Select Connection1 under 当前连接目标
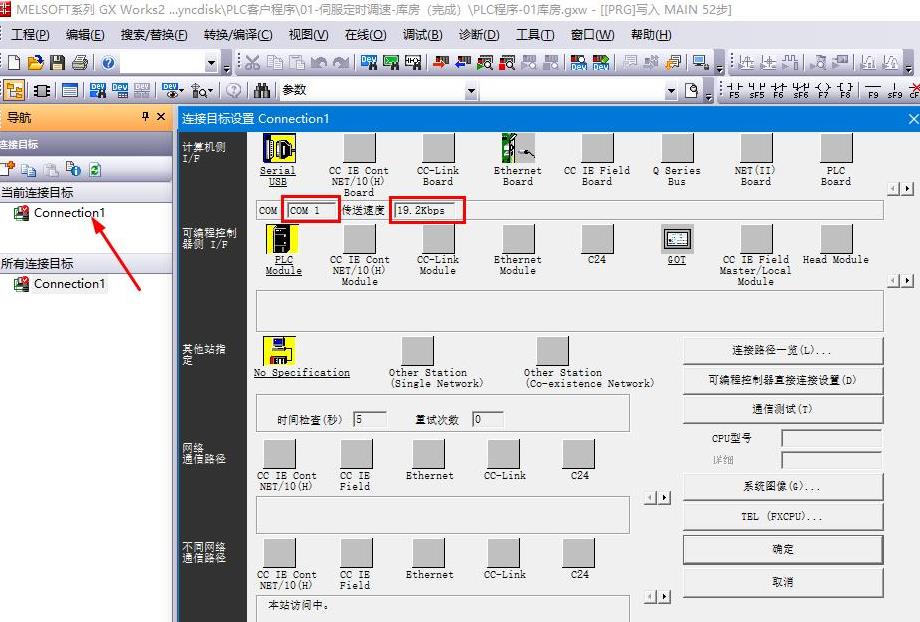 tap(69, 212)
